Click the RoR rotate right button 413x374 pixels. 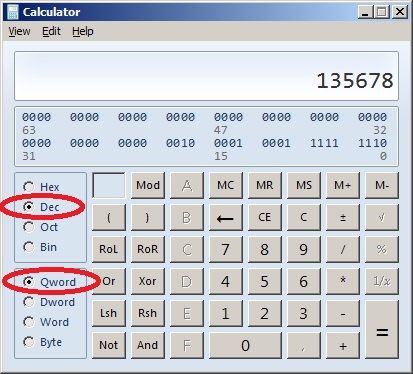click(x=148, y=249)
